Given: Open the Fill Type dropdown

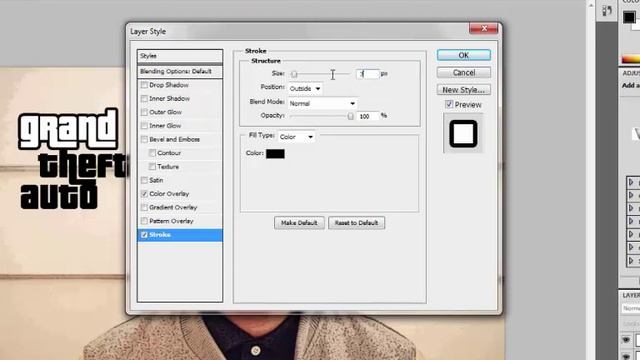Looking at the screenshot, I should pos(296,137).
